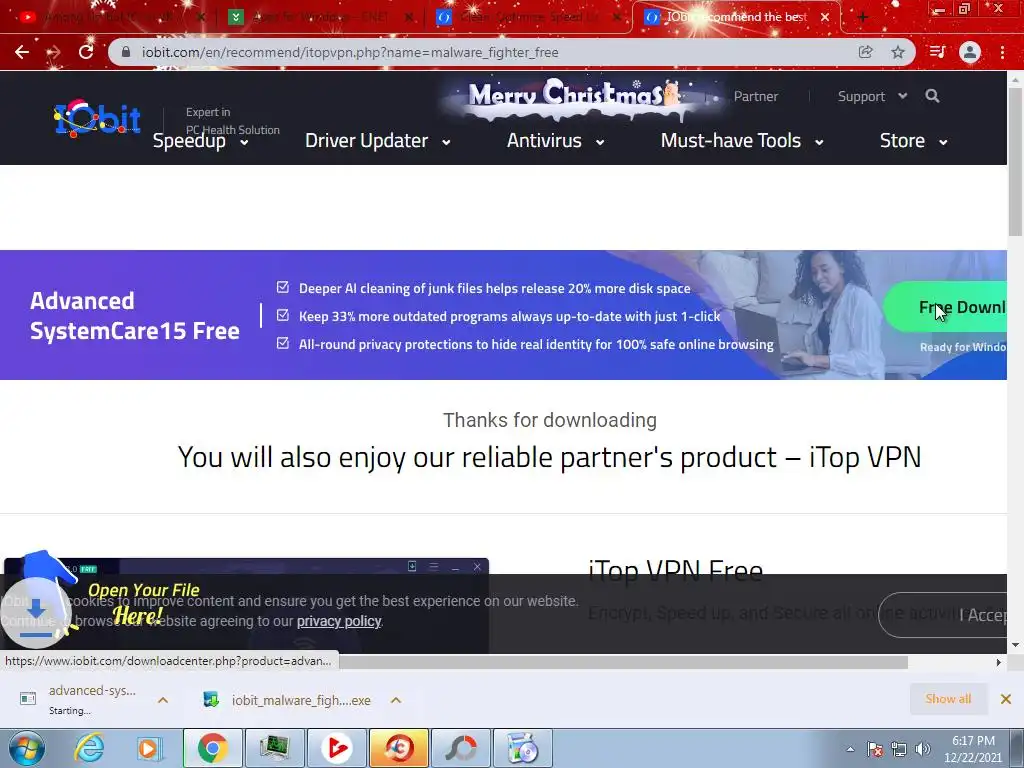Open Windows Start menu orb

27,748
